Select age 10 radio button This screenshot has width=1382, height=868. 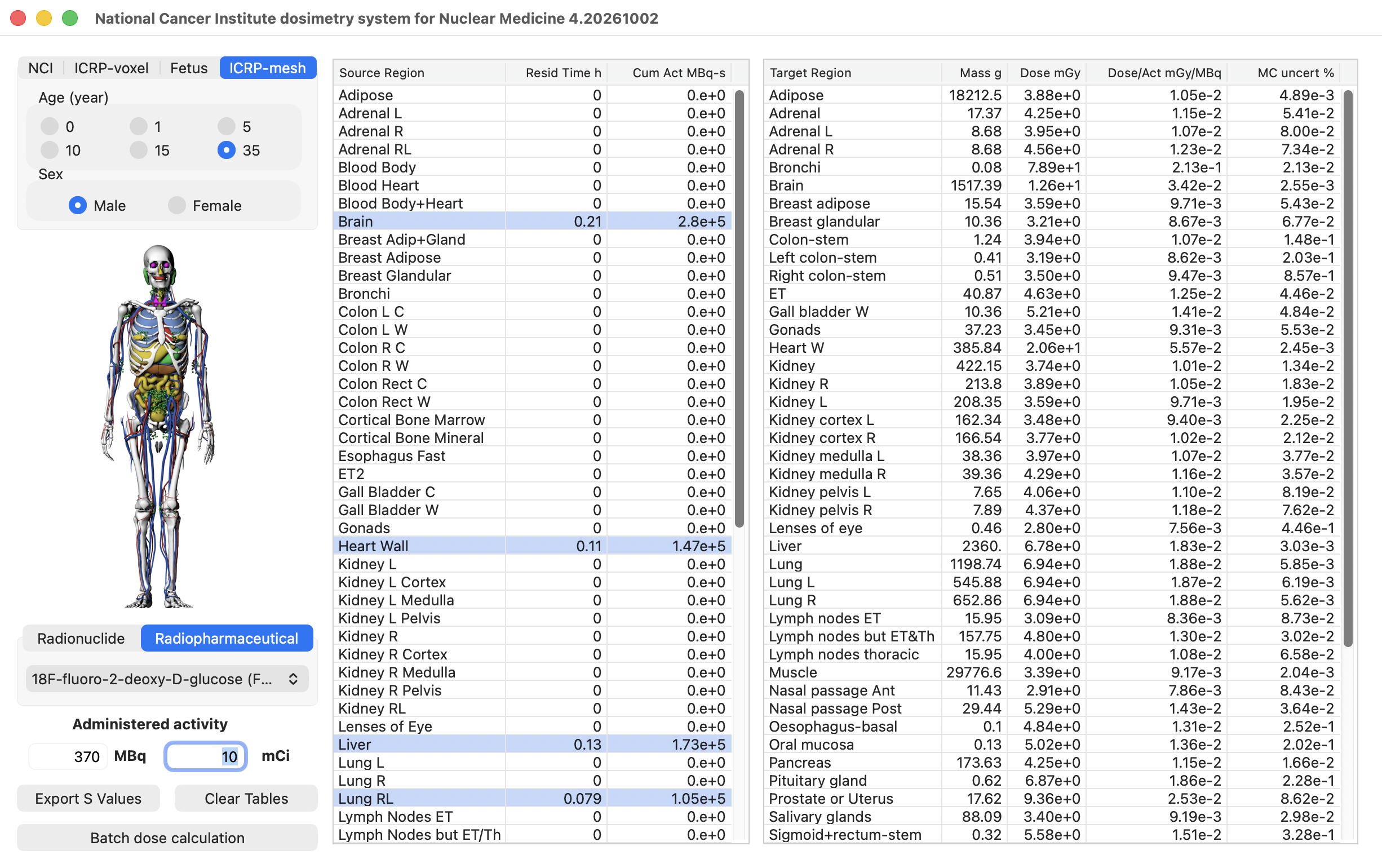pyautogui.click(x=50, y=150)
